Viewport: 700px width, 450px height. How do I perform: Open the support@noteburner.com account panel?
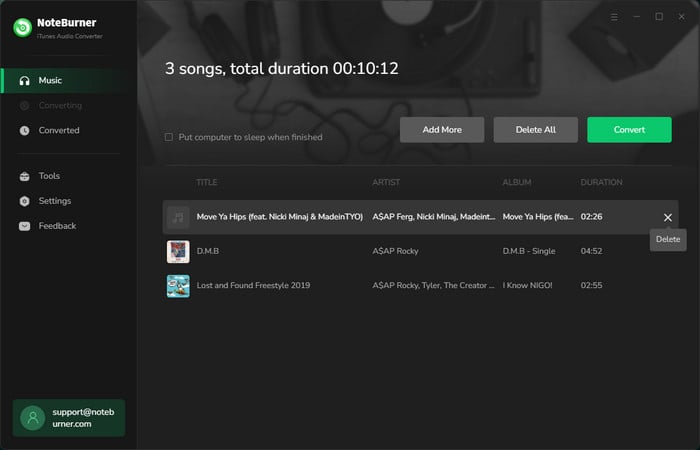[x=69, y=418]
